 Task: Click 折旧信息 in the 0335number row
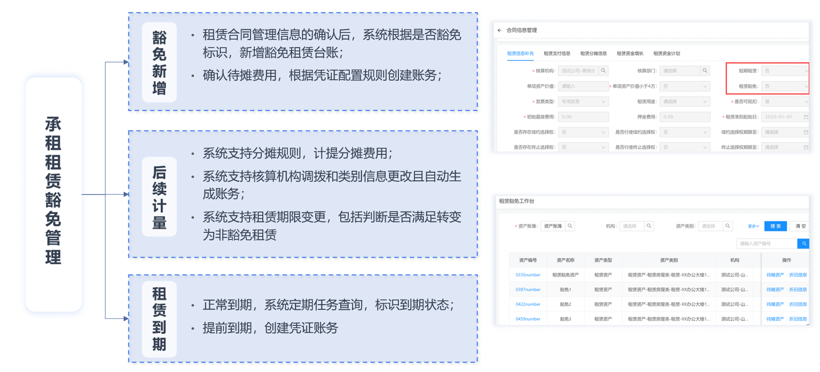[x=798, y=275]
